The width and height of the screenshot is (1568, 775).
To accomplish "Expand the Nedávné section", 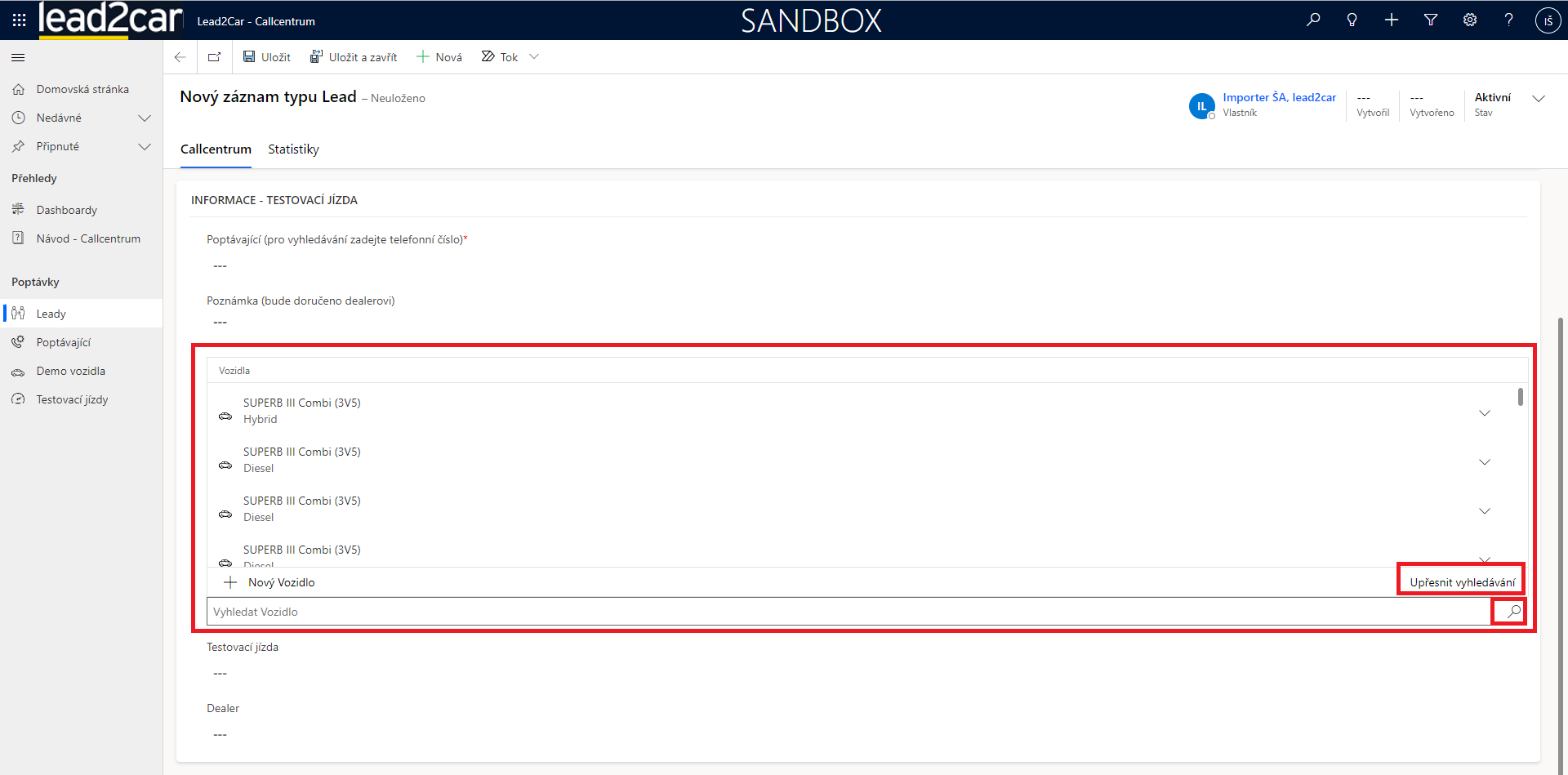I will (145, 118).
